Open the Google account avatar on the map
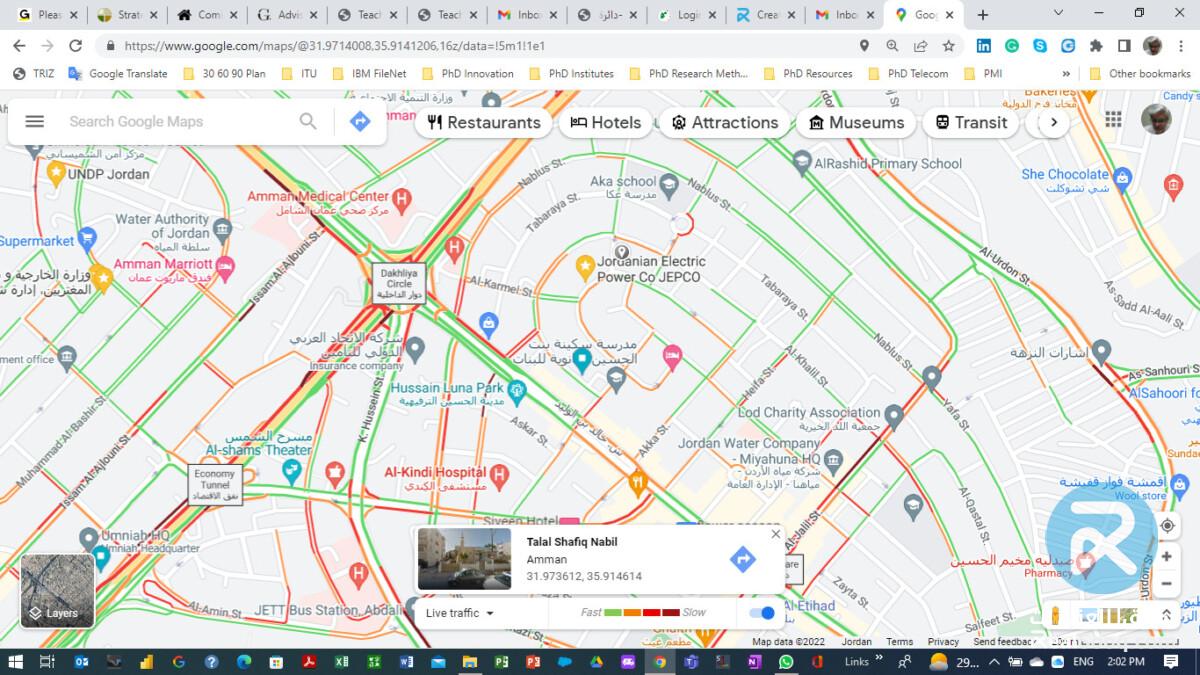1200x675 pixels. point(1156,119)
